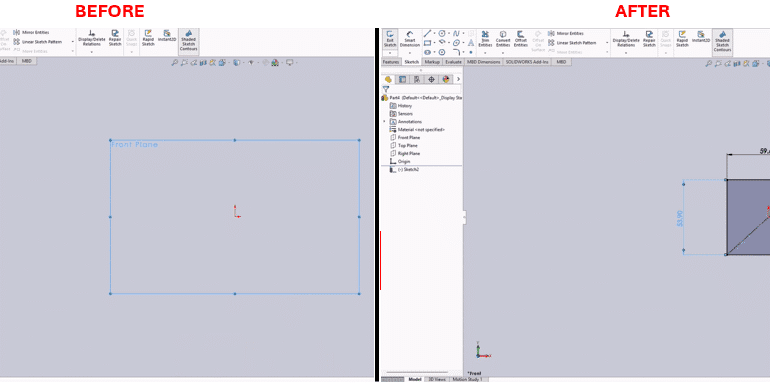Screen dimensions: 770x384
Task: Click Offset Entities in AFTER panel
Action: pos(521,39)
